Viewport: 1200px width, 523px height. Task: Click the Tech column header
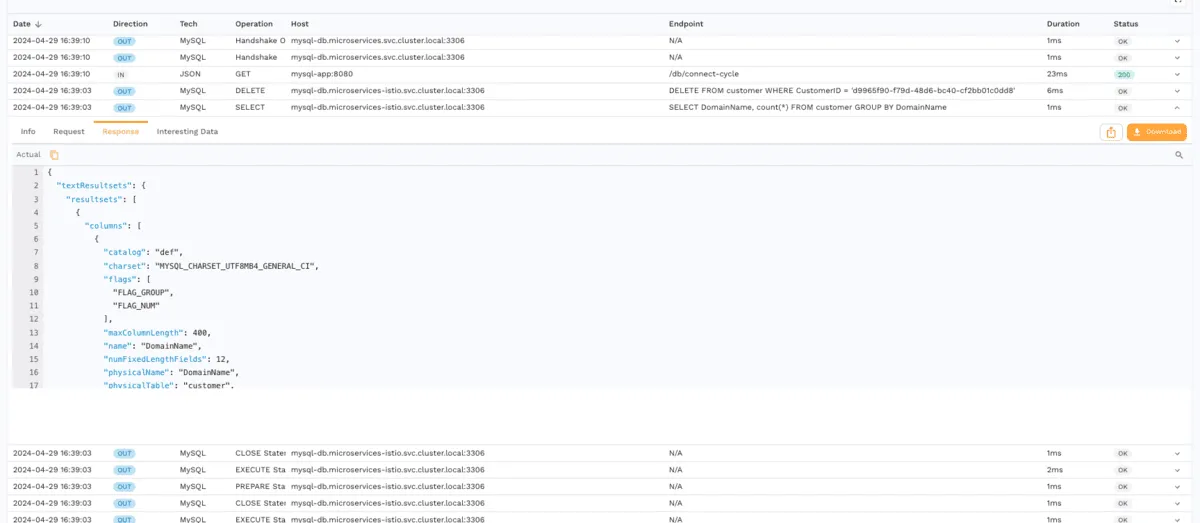[188, 23]
